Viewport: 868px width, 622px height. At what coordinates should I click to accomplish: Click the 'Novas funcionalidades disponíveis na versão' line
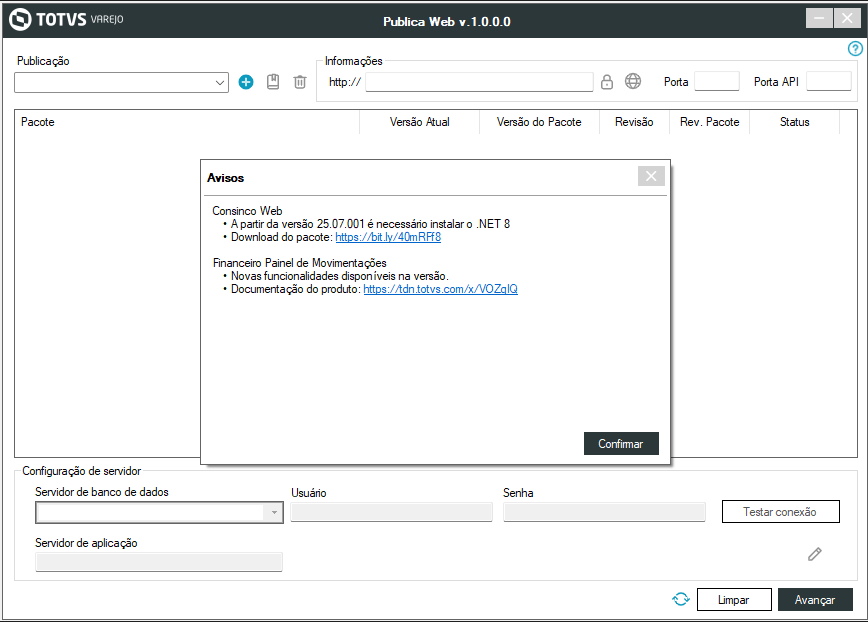point(340,276)
